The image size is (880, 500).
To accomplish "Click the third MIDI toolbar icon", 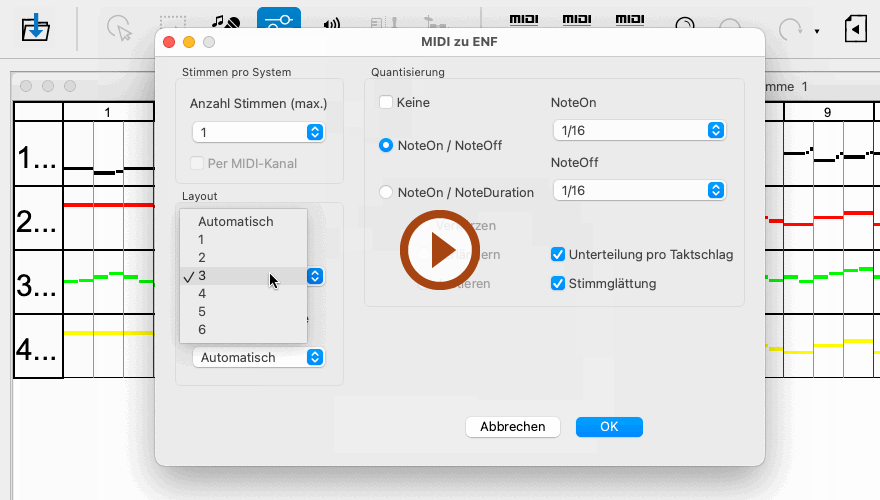I will (x=629, y=22).
